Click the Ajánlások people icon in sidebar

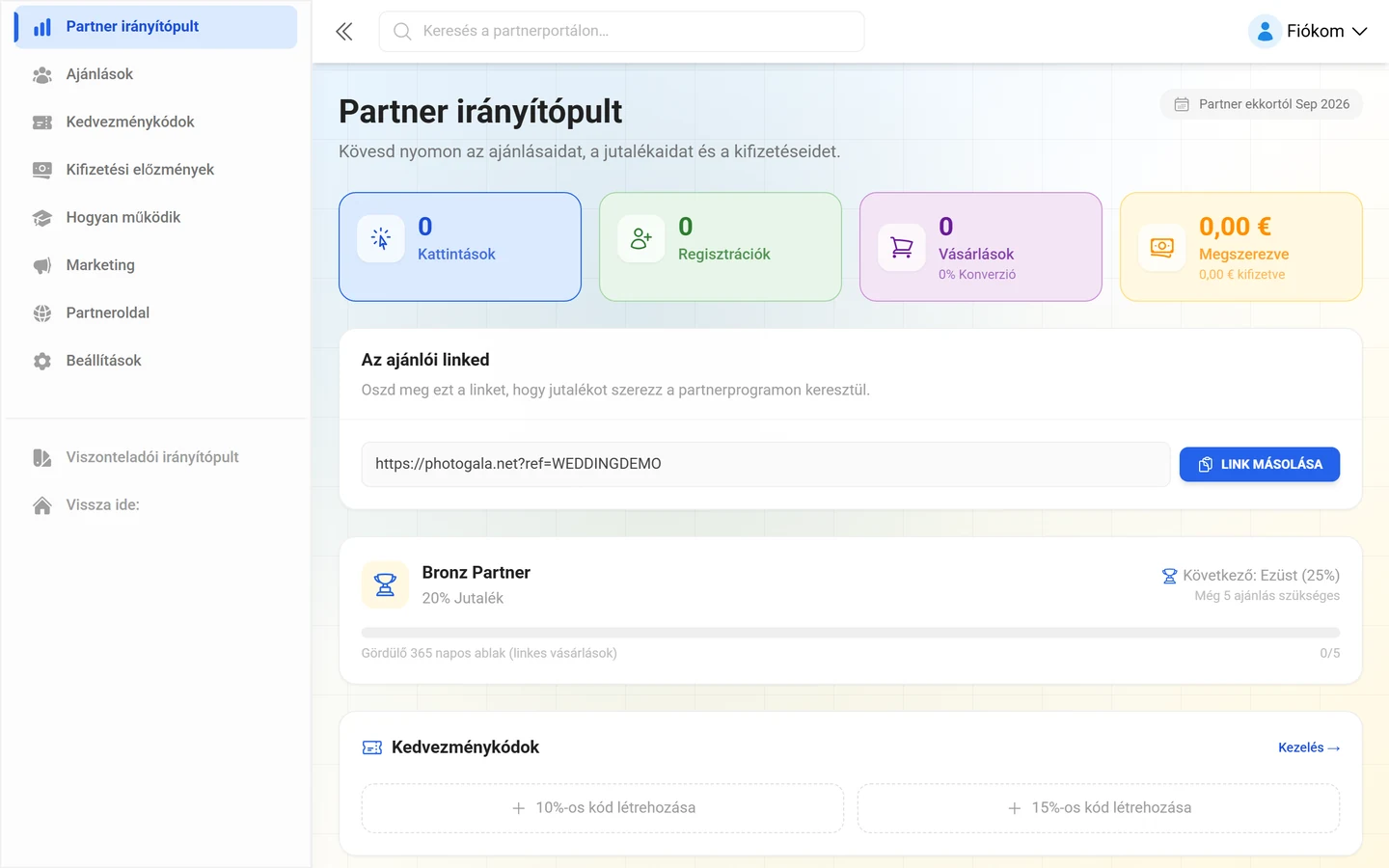[42, 74]
